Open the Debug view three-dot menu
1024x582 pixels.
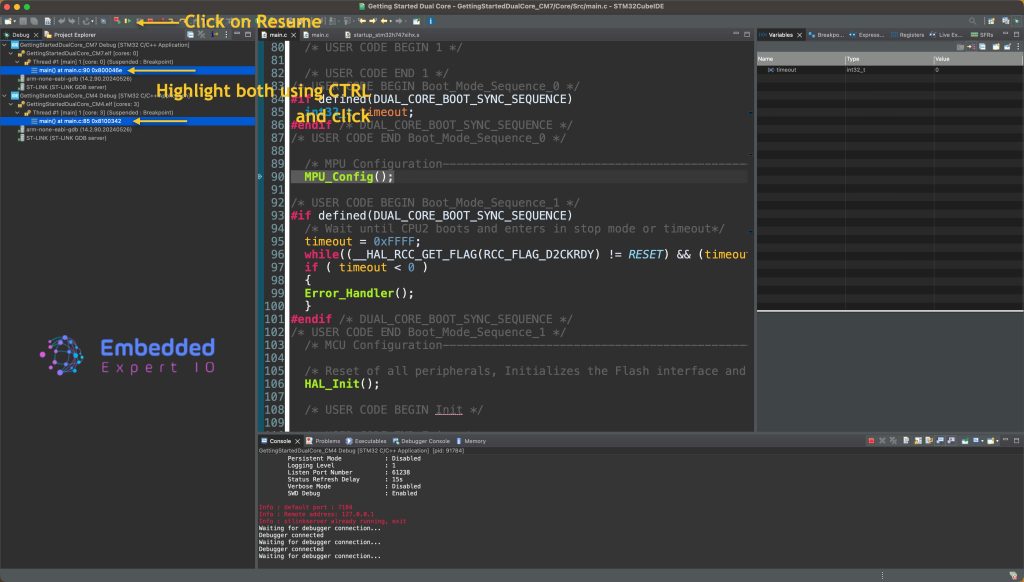226,35
